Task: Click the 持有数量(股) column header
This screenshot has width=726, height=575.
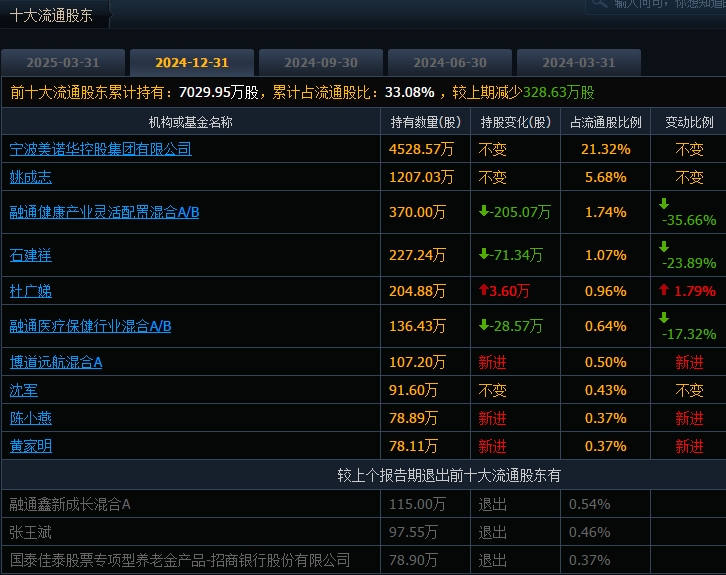Action: (x=425, y=122)
